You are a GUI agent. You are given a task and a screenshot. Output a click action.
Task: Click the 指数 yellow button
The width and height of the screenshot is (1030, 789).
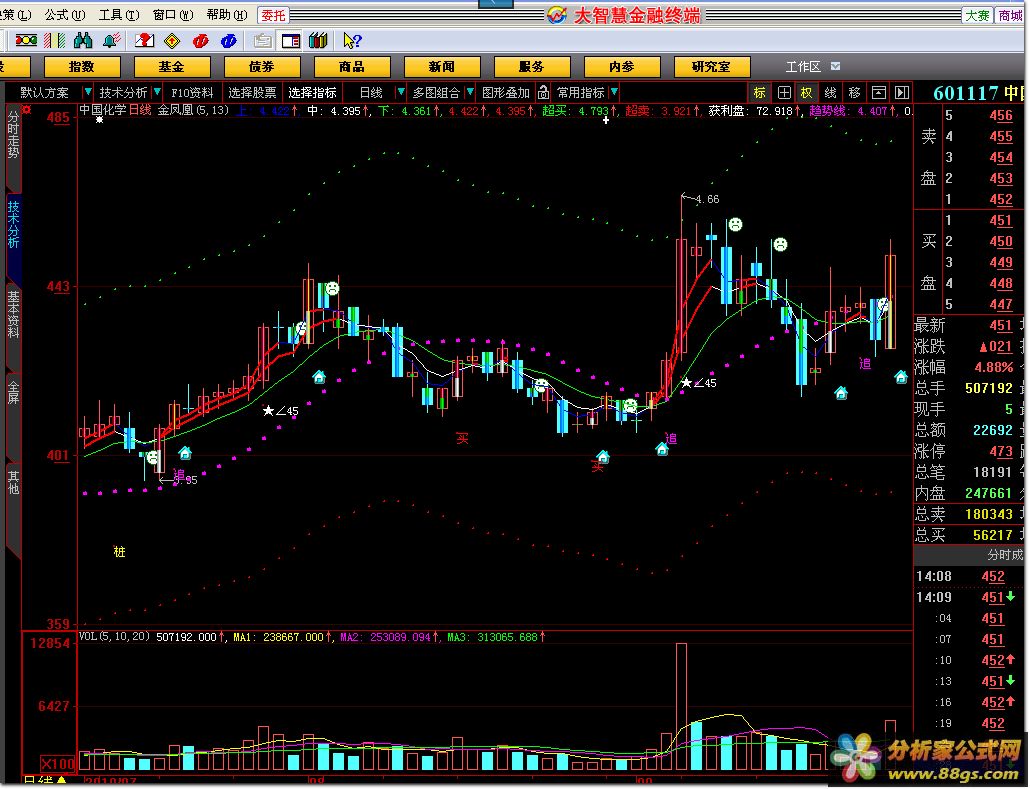[x=82, y=66]
